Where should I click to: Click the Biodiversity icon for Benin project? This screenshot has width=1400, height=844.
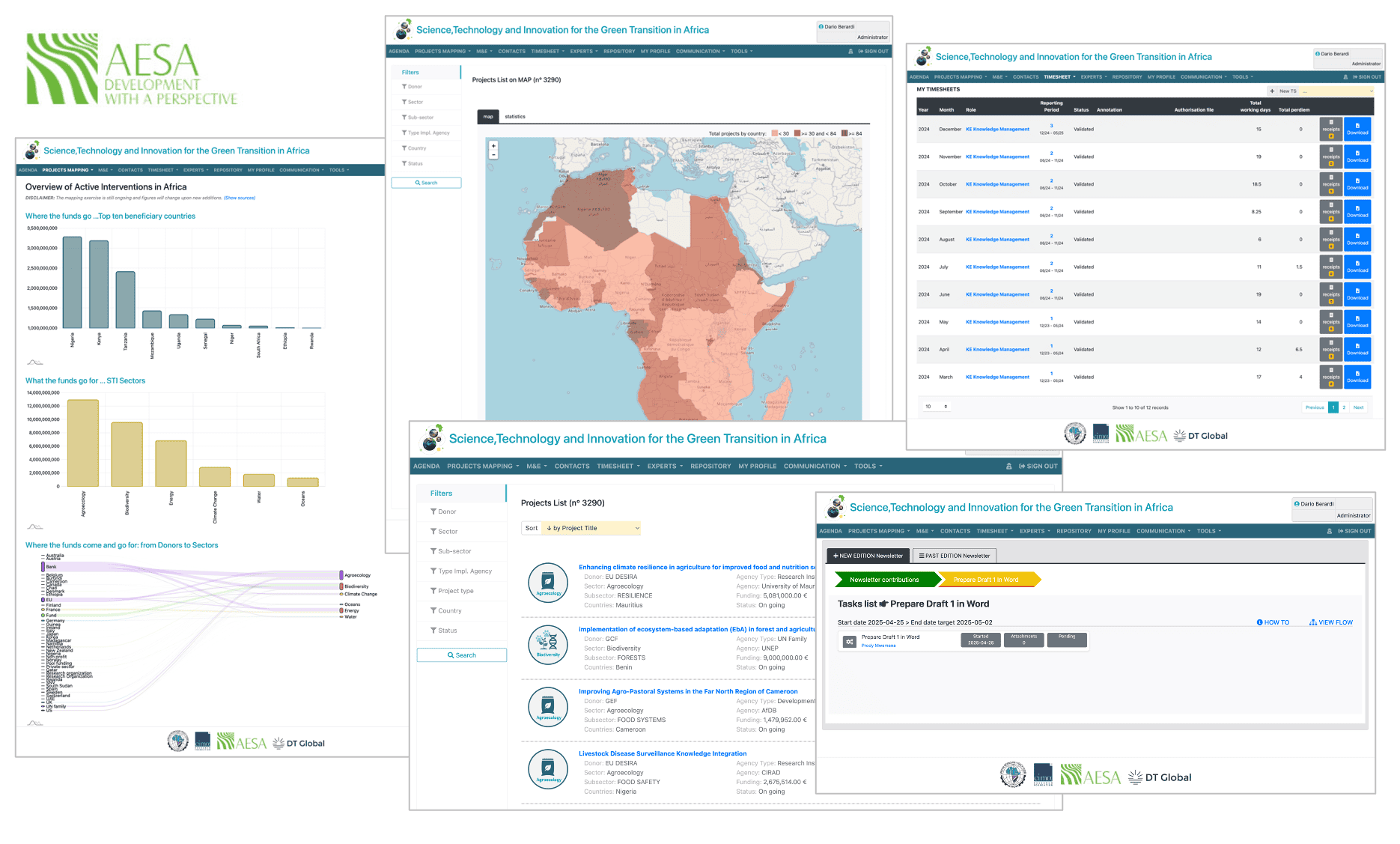(x=548, y=643)
